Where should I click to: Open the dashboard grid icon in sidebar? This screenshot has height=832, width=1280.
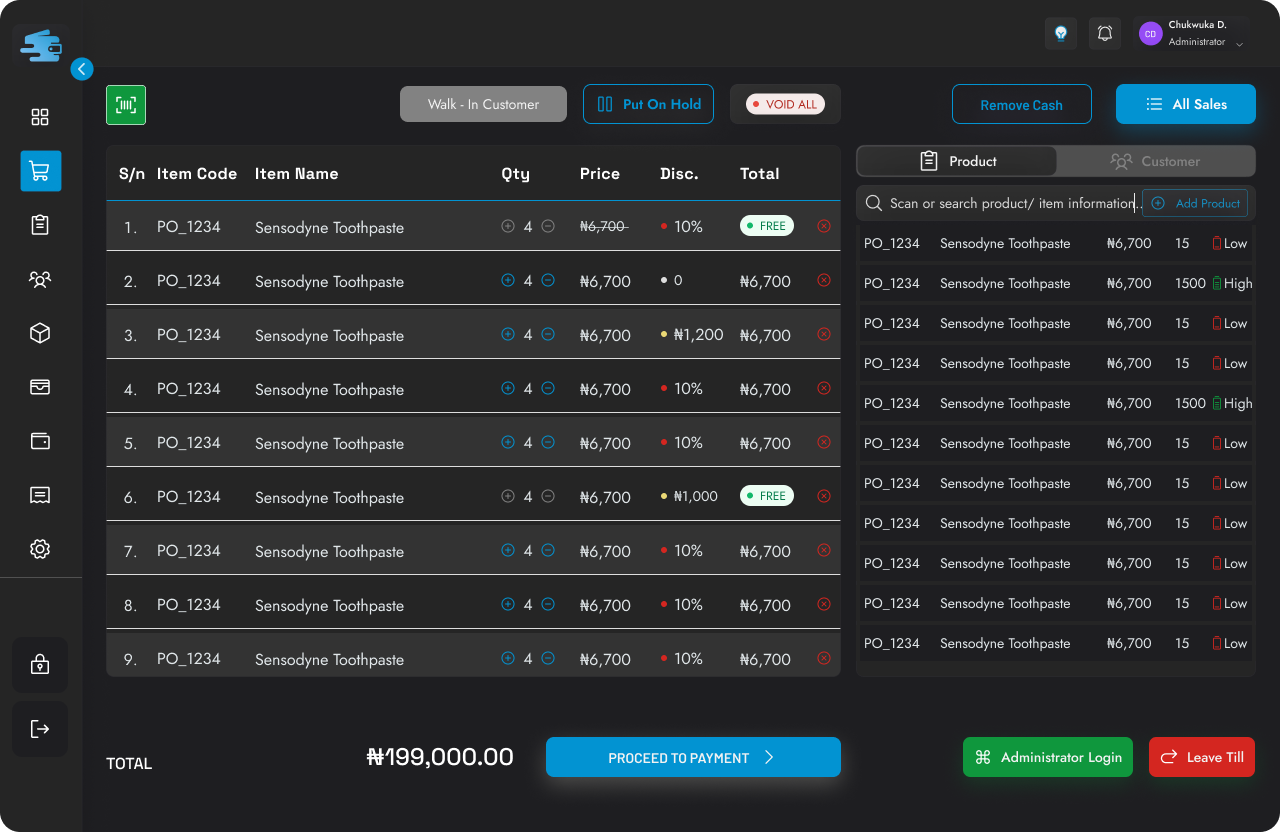pyautogui.click(x=40, y=117)
